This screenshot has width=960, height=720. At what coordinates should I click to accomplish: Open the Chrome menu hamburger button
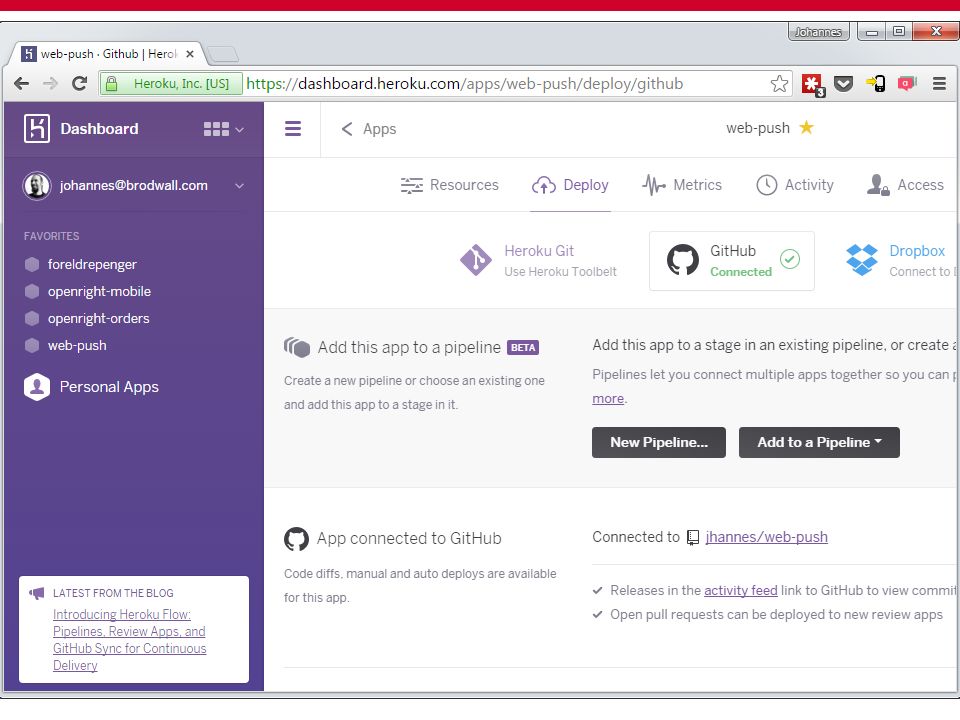coord(939,83)
